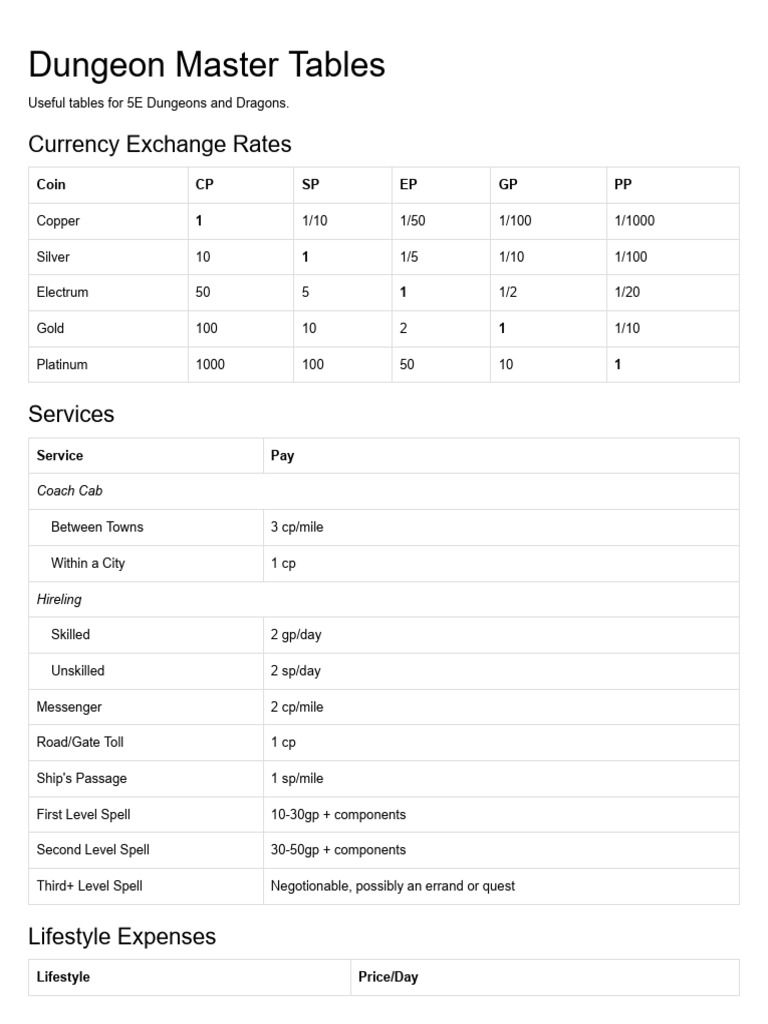Select the Between Towns service entry
The width and height of the screenshot is (768, 1024).
tap(97, 527)
